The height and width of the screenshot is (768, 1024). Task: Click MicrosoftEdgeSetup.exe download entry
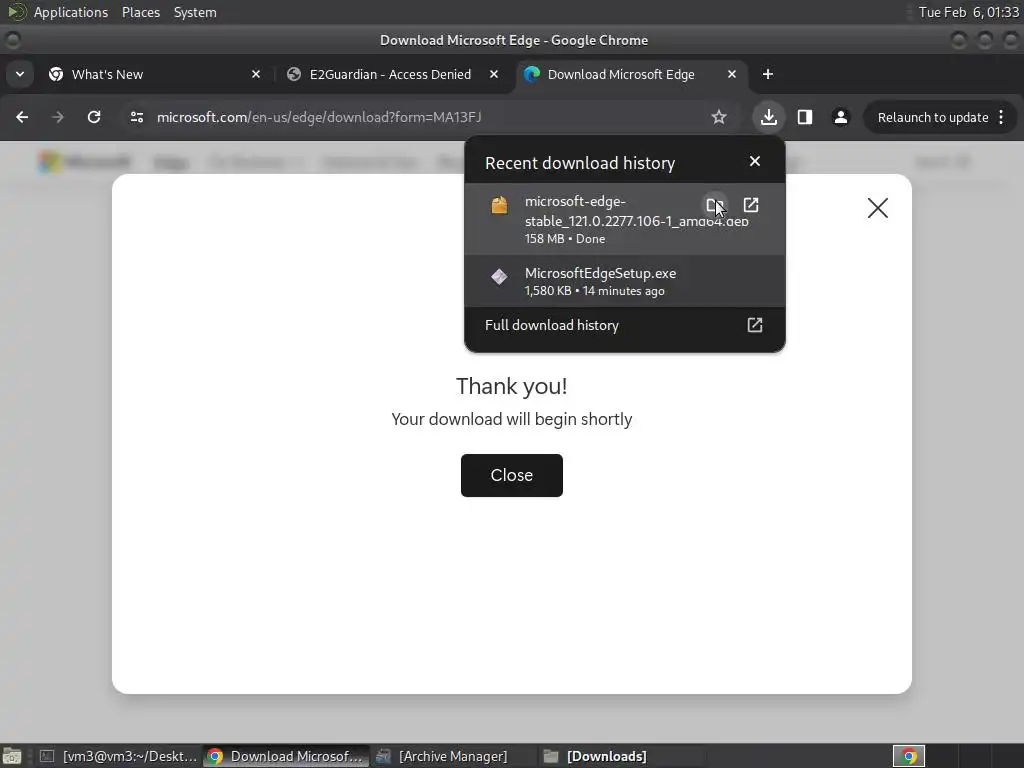[625, 281]
